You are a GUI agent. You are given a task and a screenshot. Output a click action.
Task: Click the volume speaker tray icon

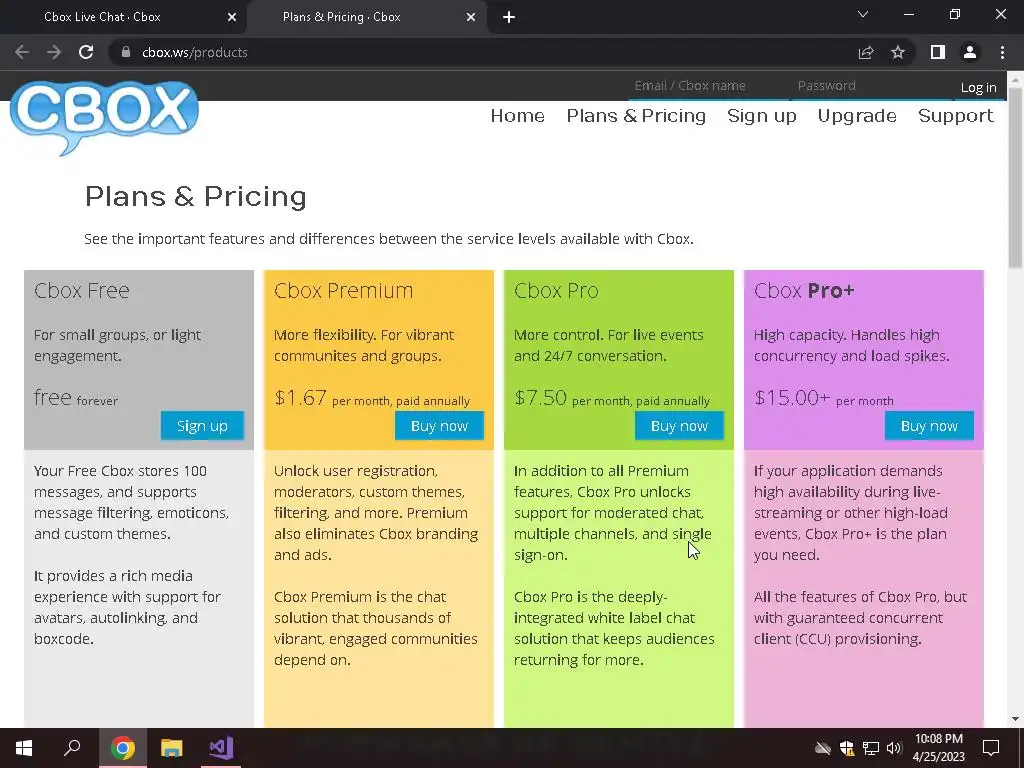pos(894,748)
